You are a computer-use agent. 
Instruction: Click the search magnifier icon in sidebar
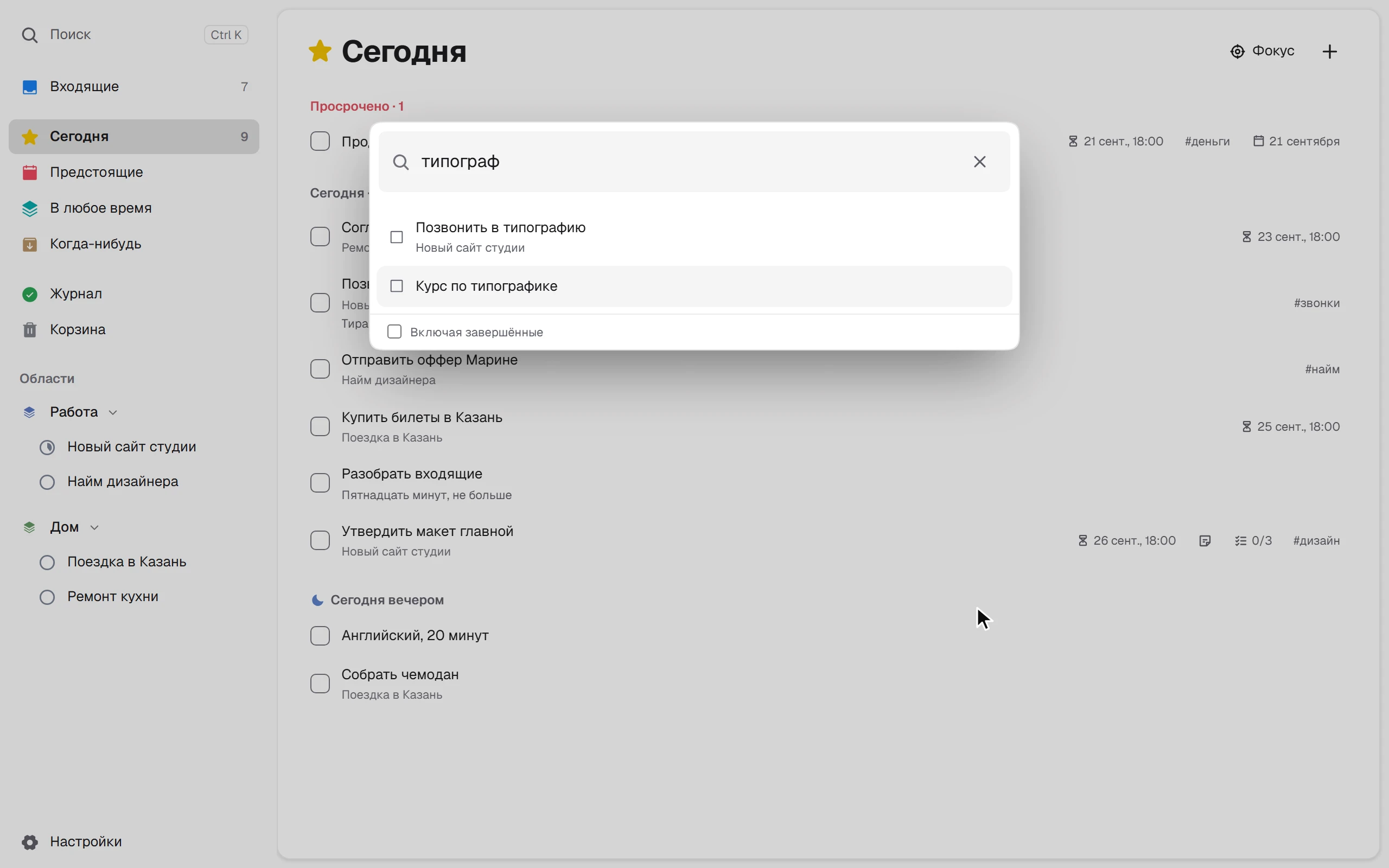coord(29,35)
